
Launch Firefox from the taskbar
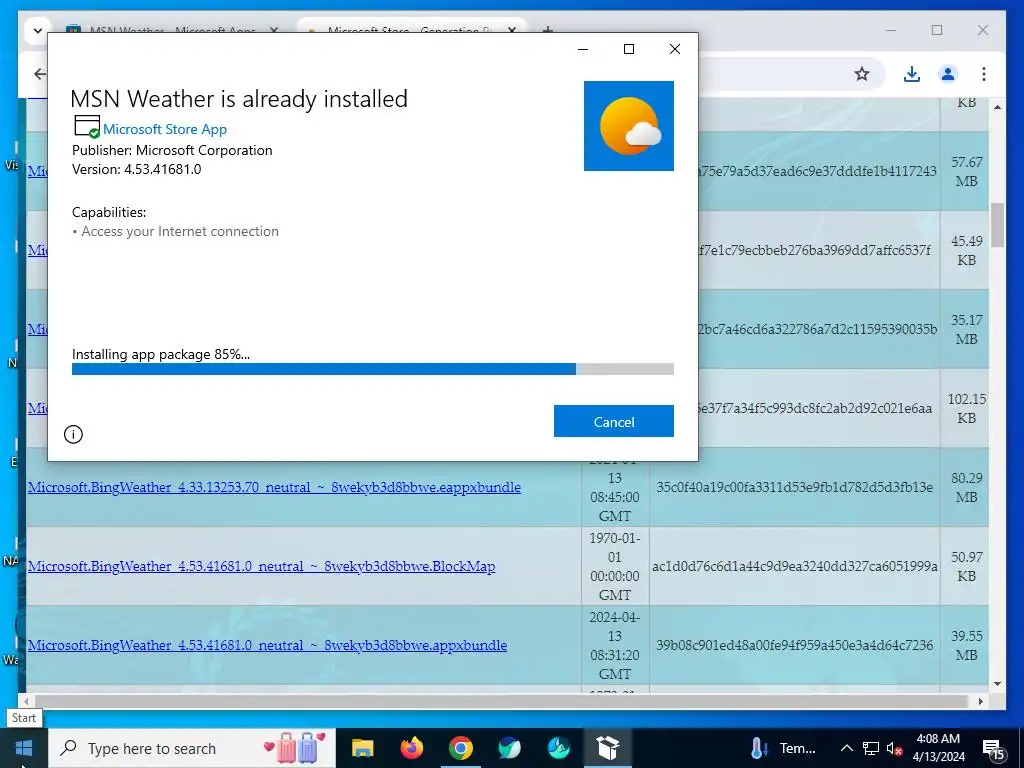point(411,748)
